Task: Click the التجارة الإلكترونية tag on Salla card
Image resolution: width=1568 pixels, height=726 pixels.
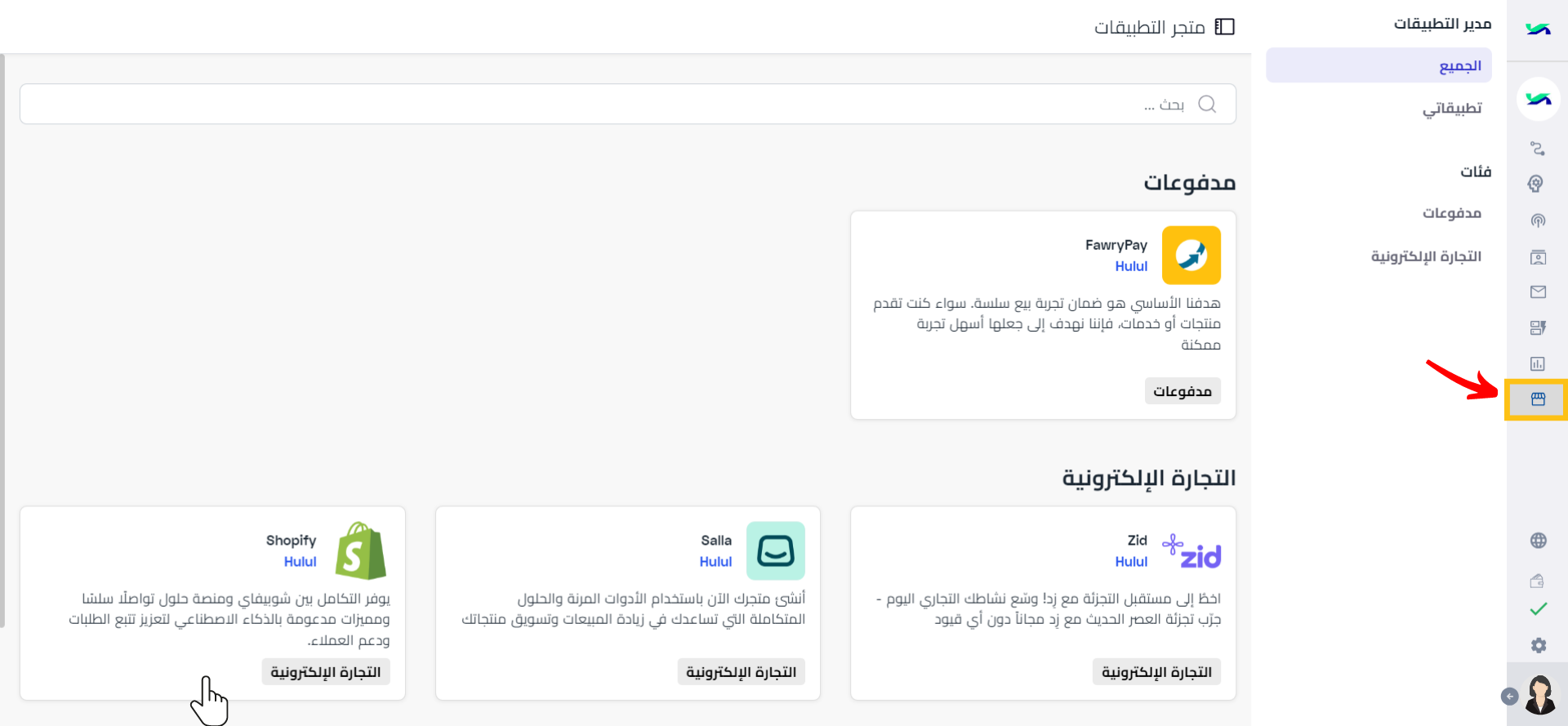Action: pyautogui.click(x=742, y=672)
